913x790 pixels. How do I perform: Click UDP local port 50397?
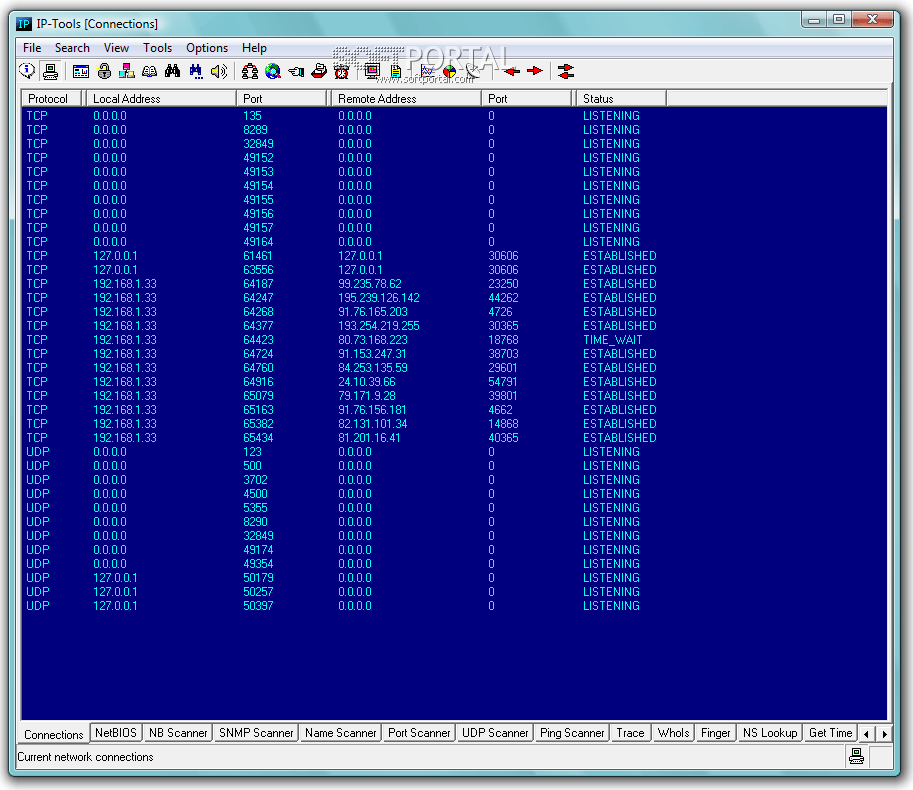(x=258, y=605)
